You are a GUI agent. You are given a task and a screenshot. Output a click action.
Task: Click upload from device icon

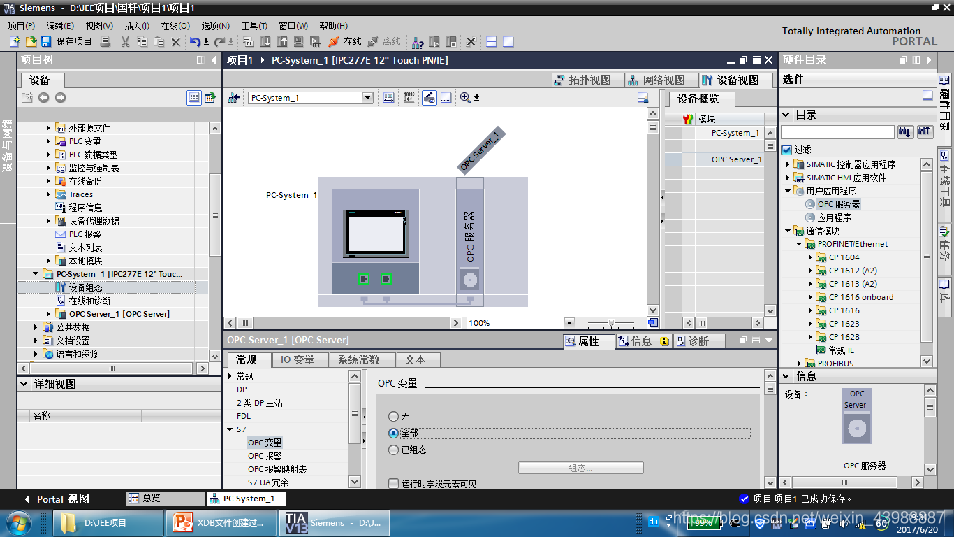pos(282,42)
